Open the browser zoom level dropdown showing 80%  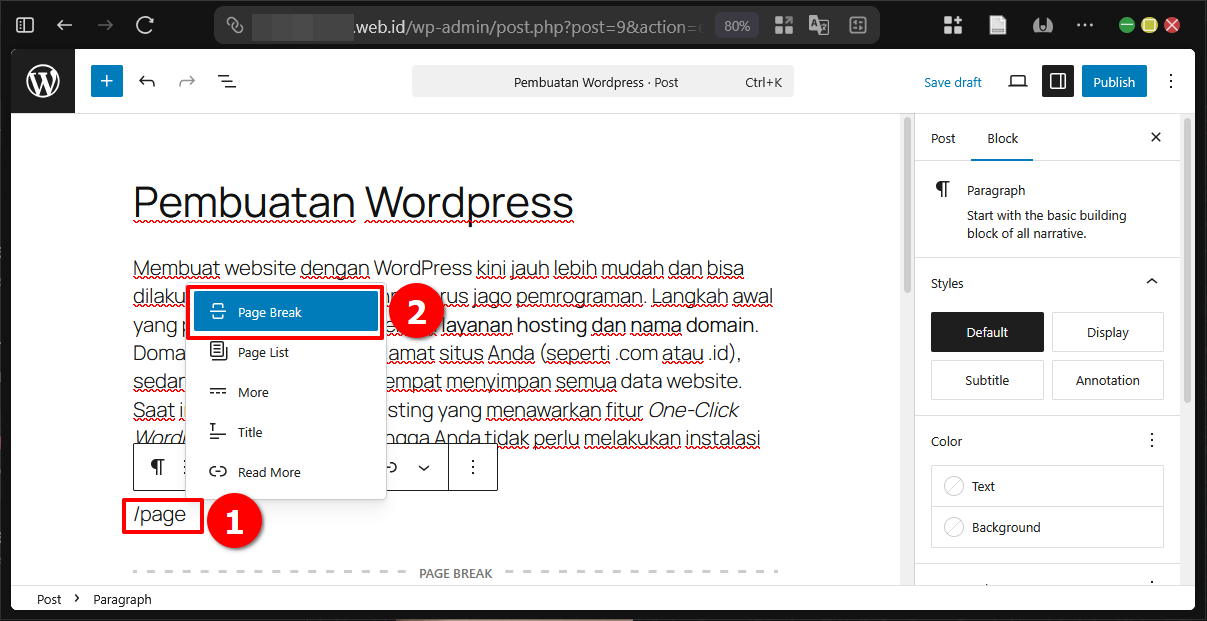coord(737,25)
